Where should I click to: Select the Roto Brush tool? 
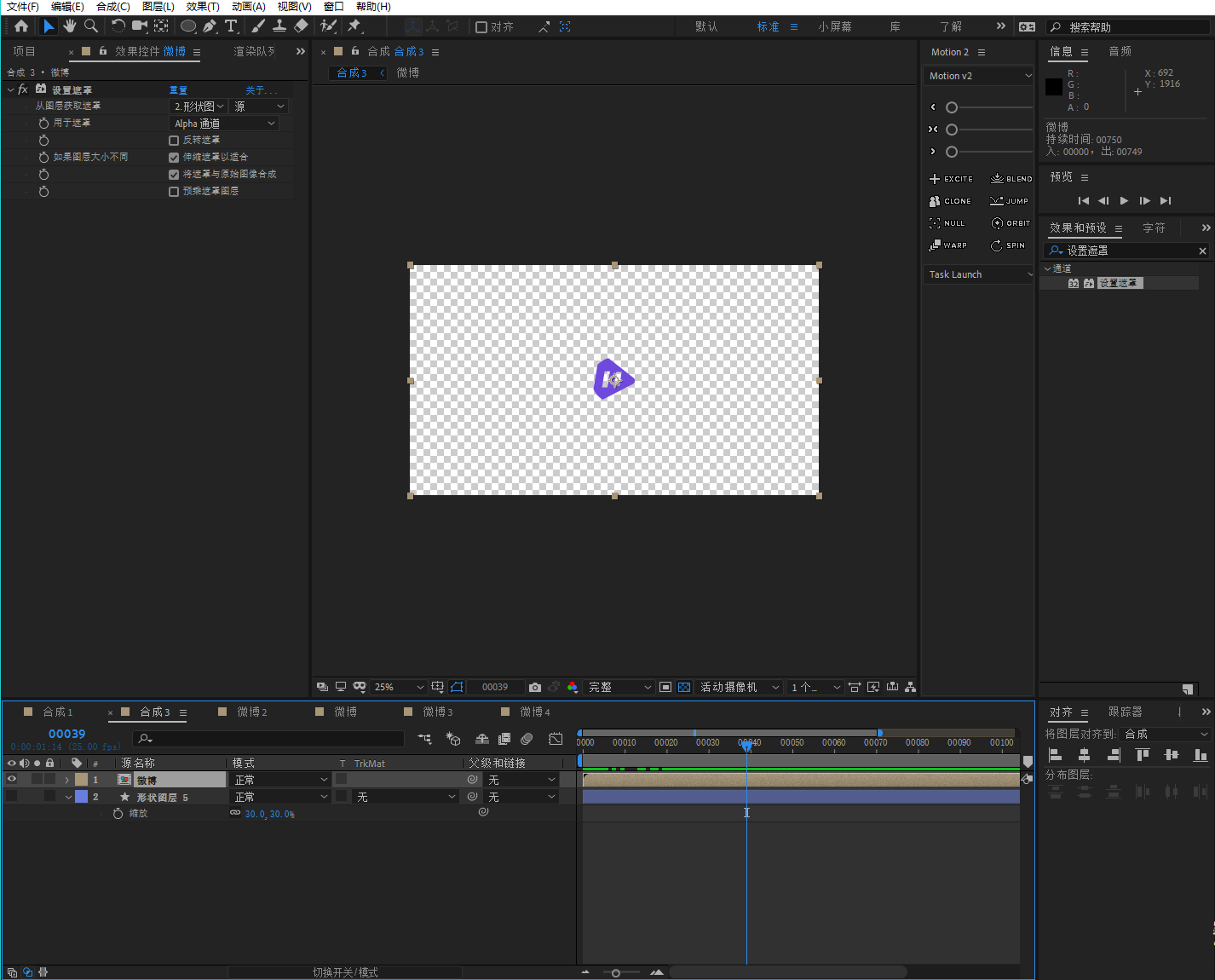click(329, 26)
